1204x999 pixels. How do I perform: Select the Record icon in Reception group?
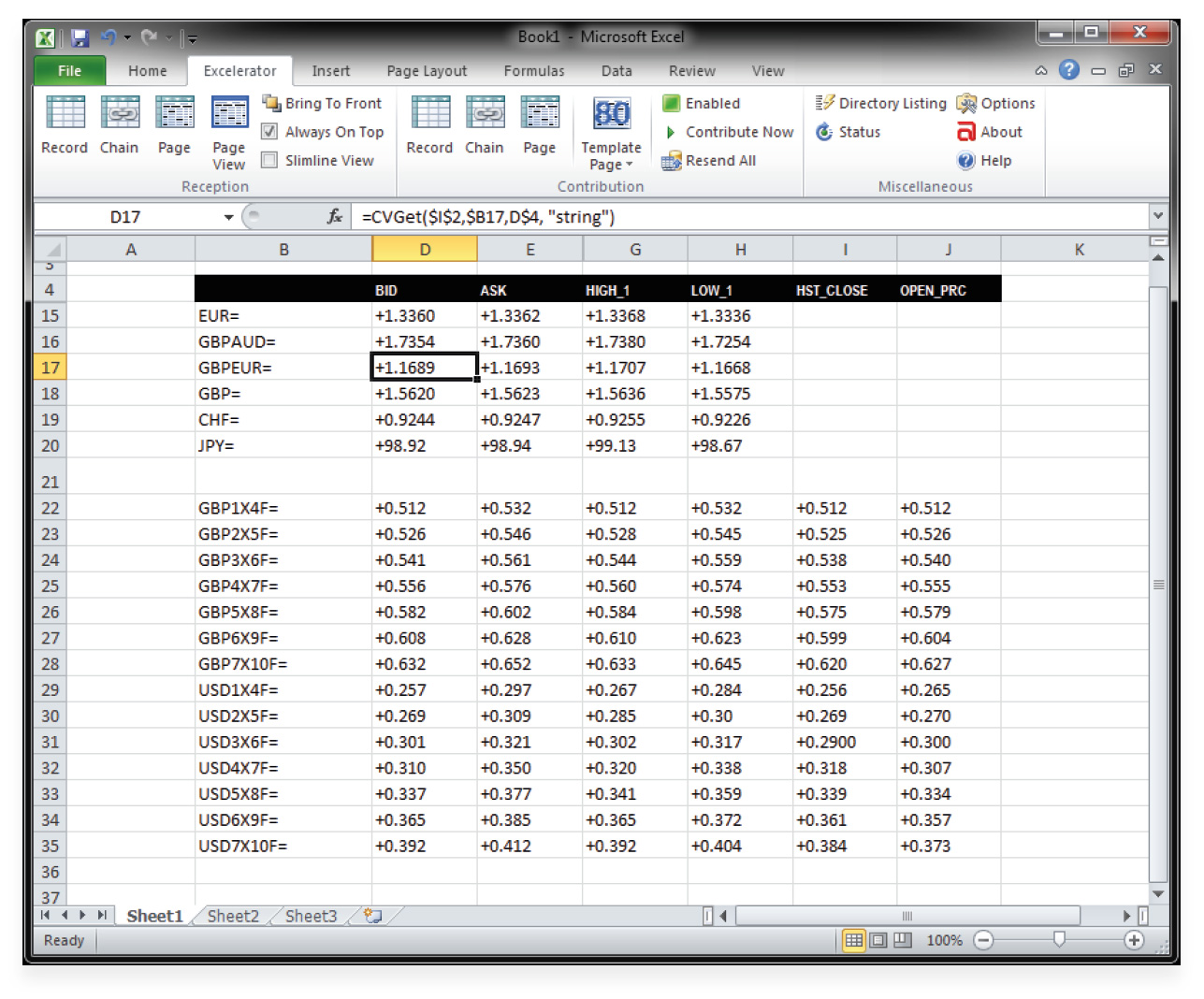64,128
